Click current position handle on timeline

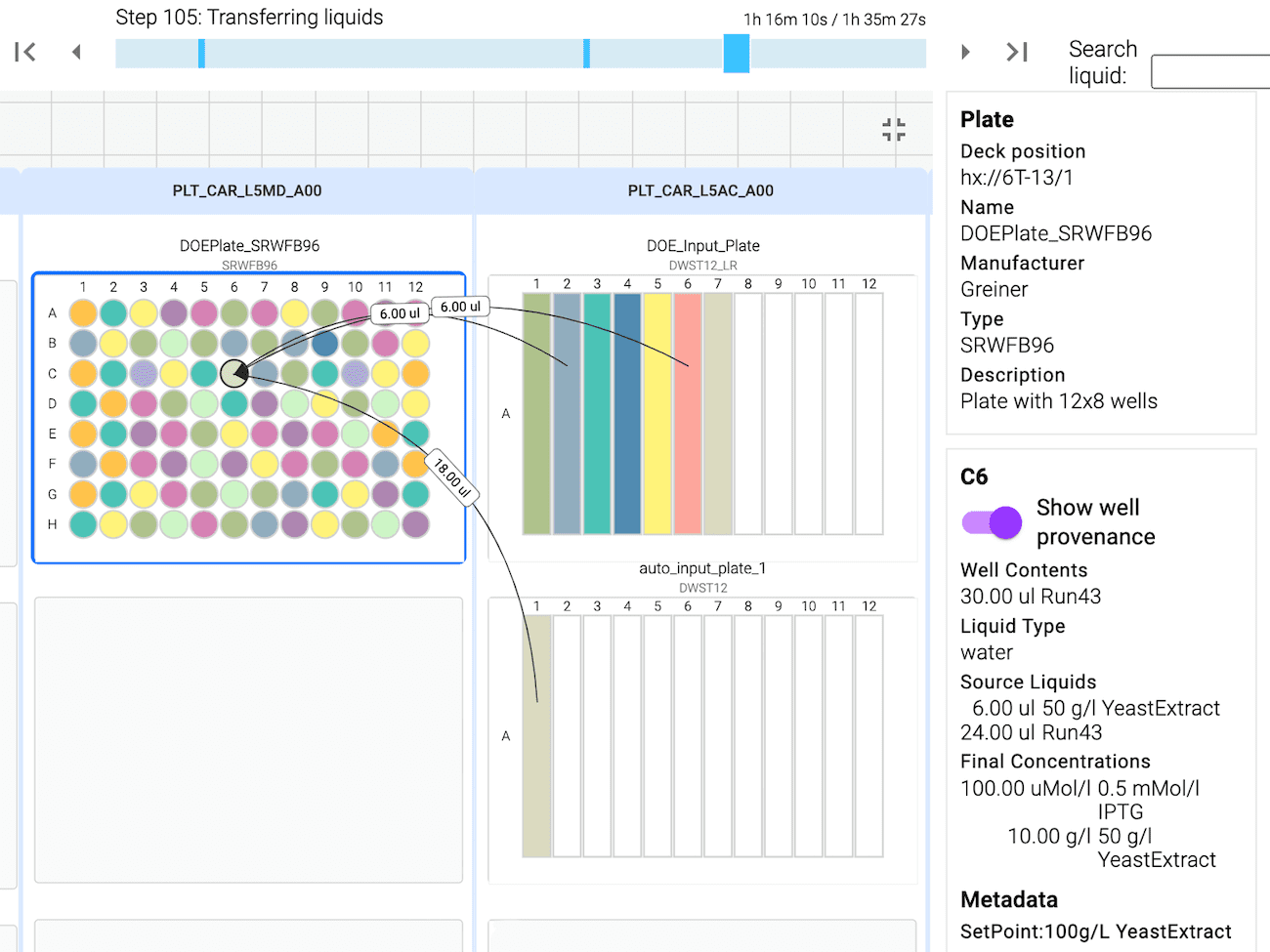pos(737,54)
